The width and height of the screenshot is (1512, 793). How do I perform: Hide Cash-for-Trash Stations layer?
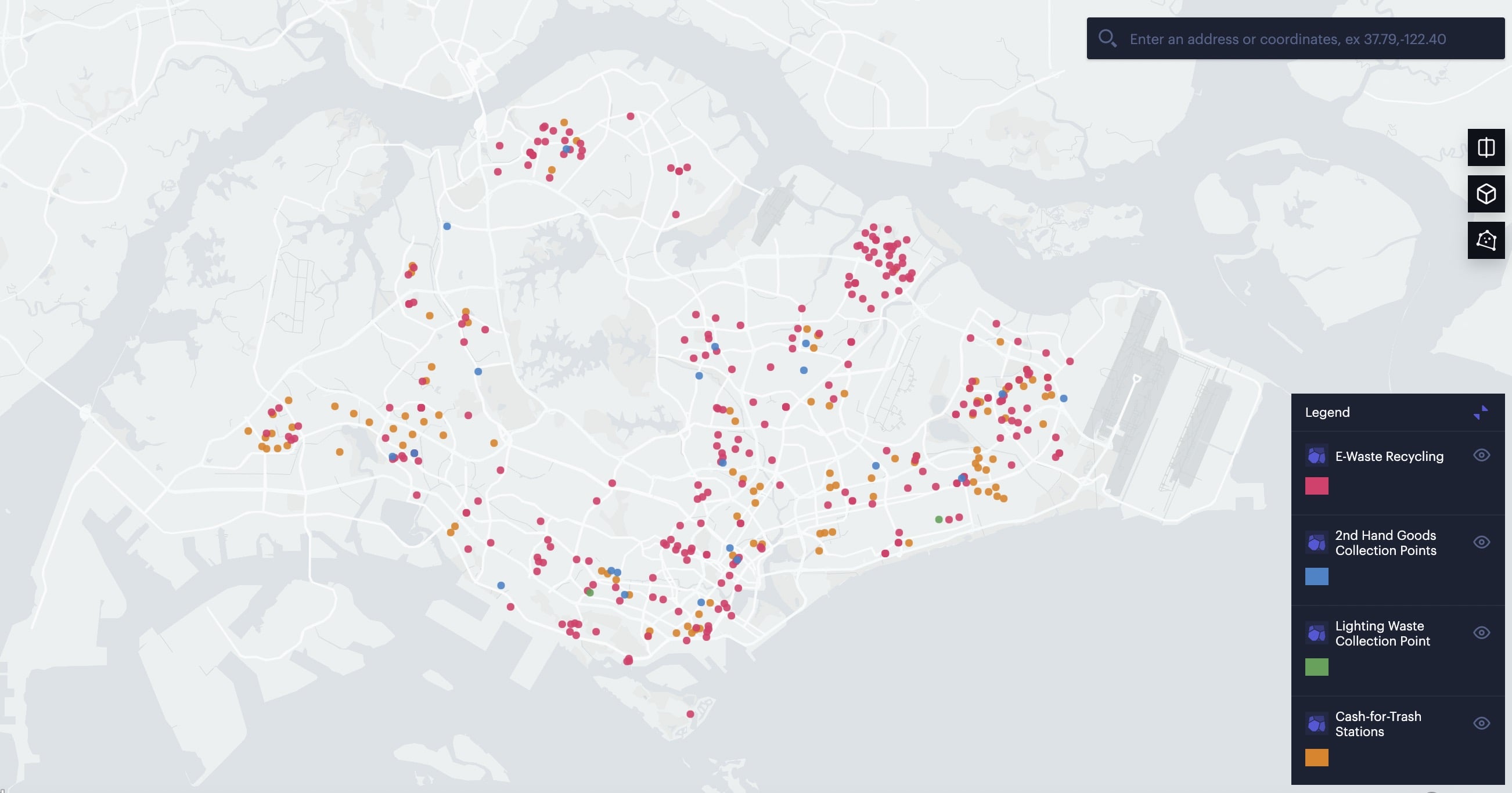pyautogui.click(x=1481, y=723)
